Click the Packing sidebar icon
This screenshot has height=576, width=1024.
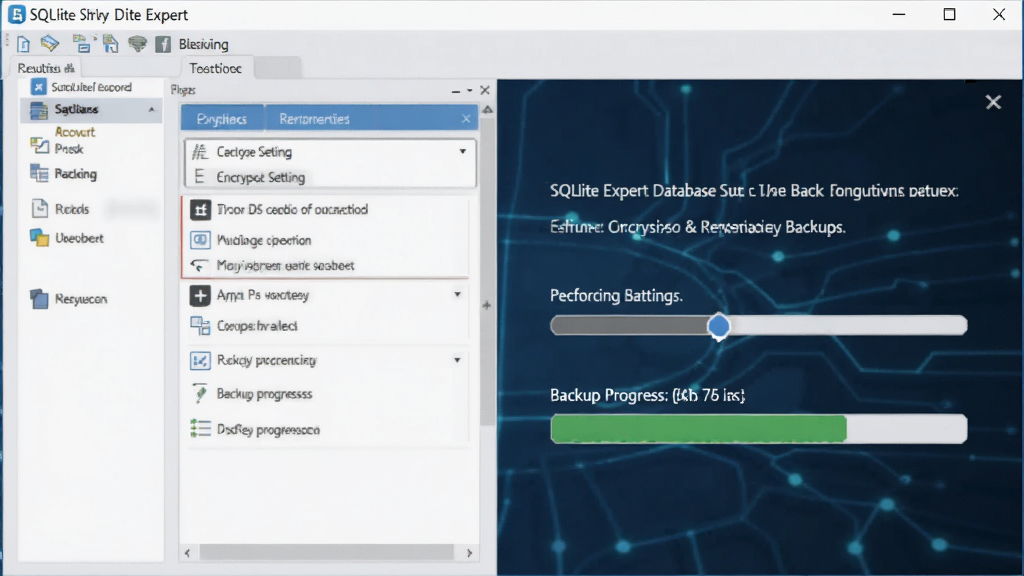[x=39, y=173]
